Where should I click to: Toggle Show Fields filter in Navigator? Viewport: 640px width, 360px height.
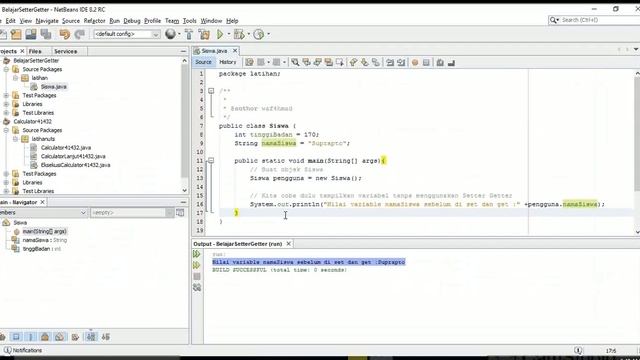tap(16, 337)
